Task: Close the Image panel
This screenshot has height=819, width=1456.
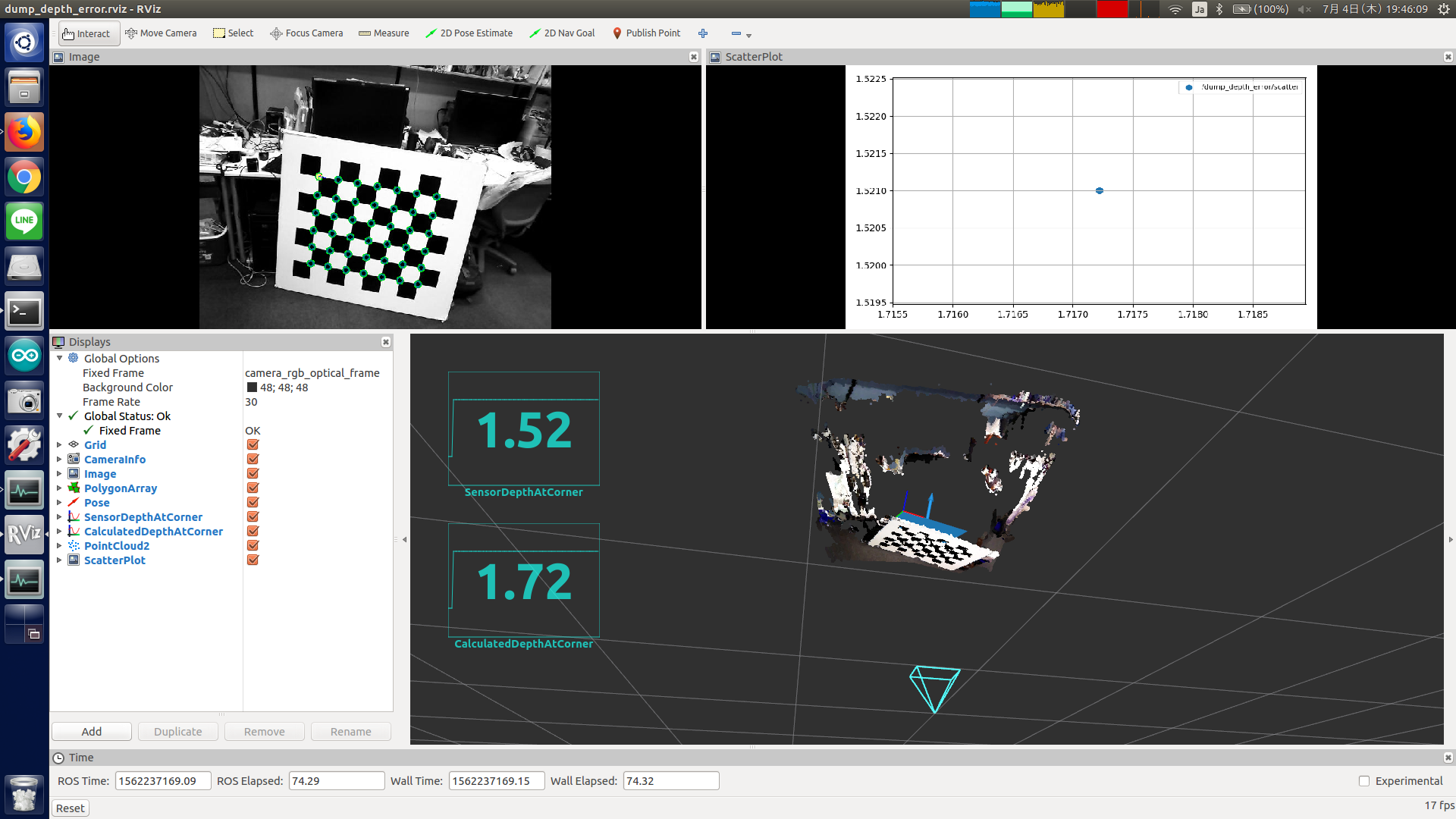Action: (693, 57)
